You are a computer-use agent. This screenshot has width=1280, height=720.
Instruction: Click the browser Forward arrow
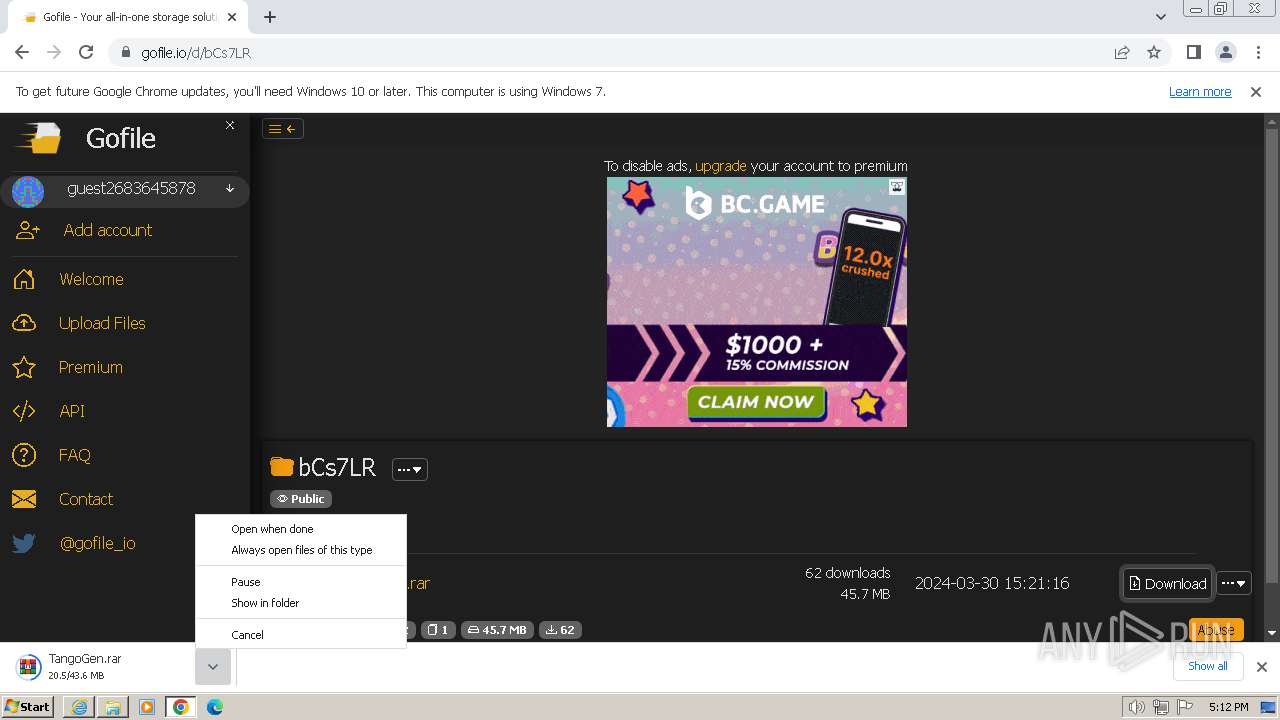54,52
